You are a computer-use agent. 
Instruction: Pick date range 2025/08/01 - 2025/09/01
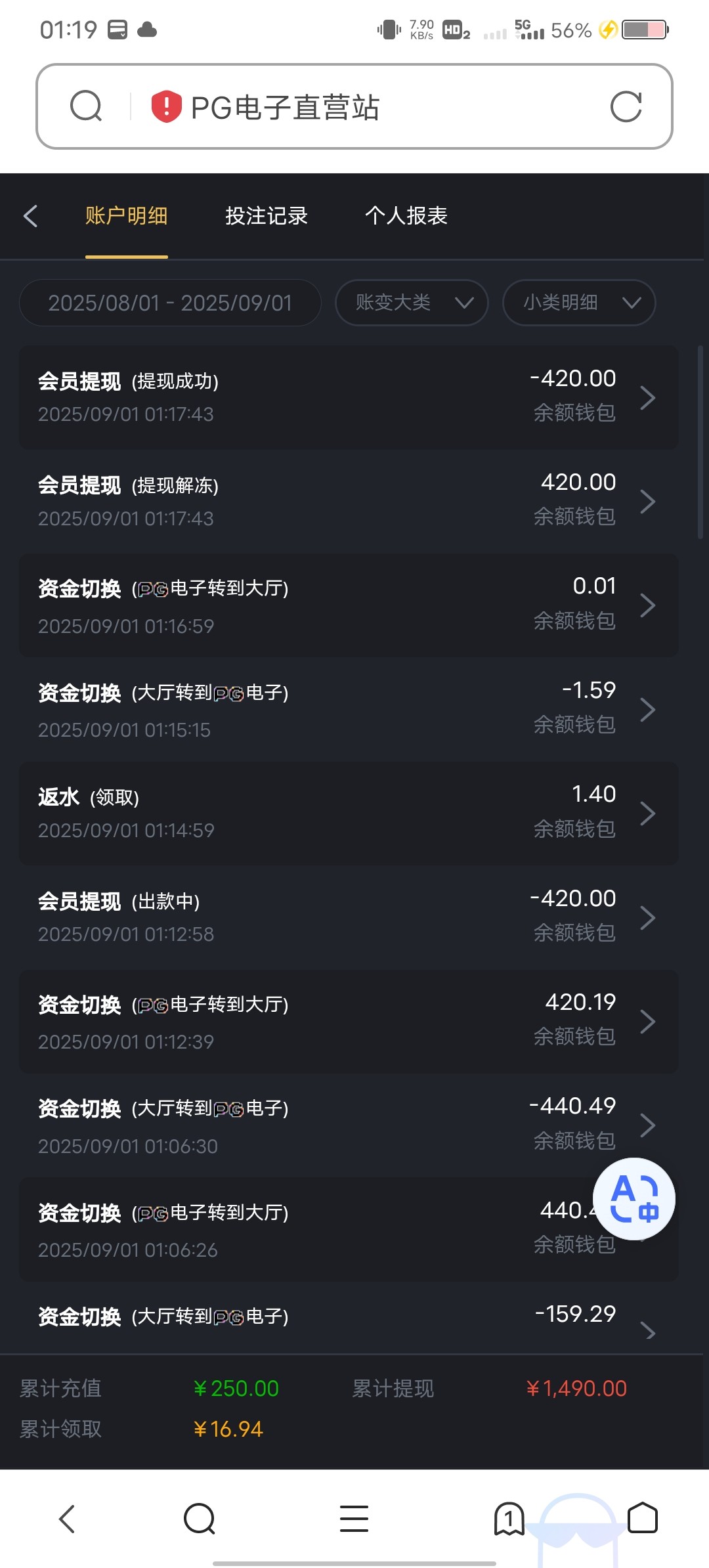170,303
